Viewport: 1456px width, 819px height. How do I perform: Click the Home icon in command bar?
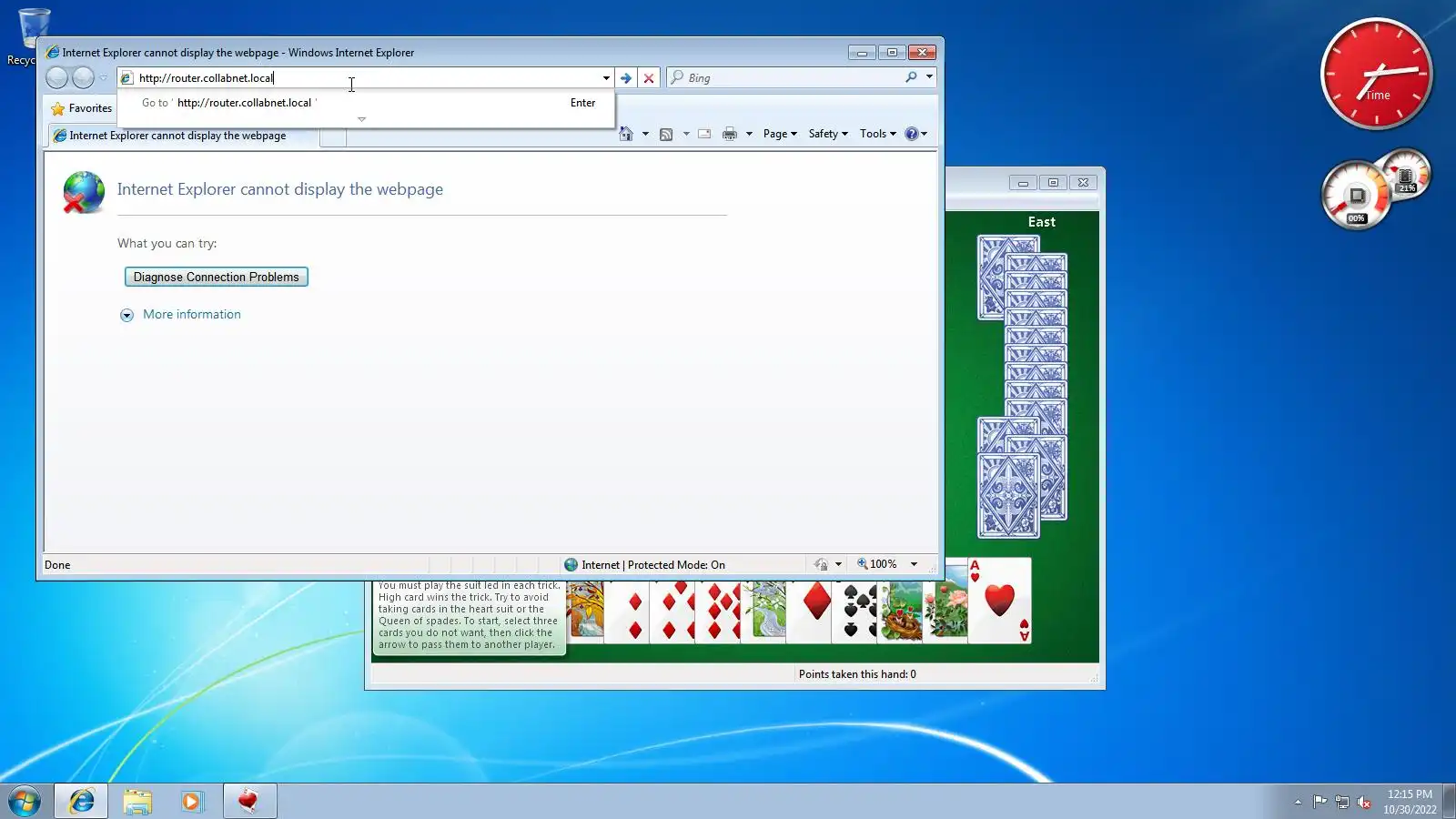coord(626,134)
